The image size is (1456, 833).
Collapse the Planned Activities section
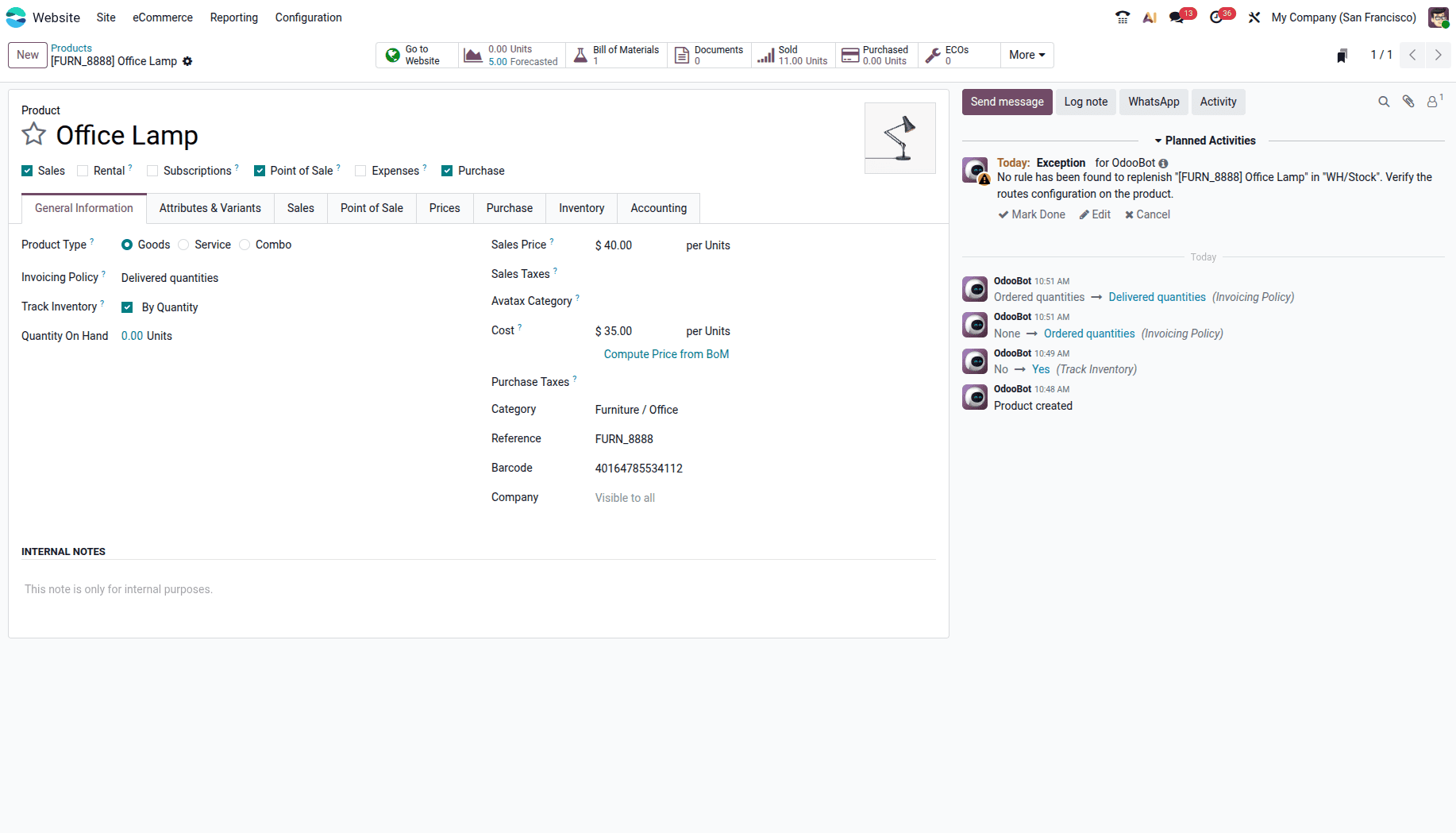pyautogui.click(x=1204, y=141)
